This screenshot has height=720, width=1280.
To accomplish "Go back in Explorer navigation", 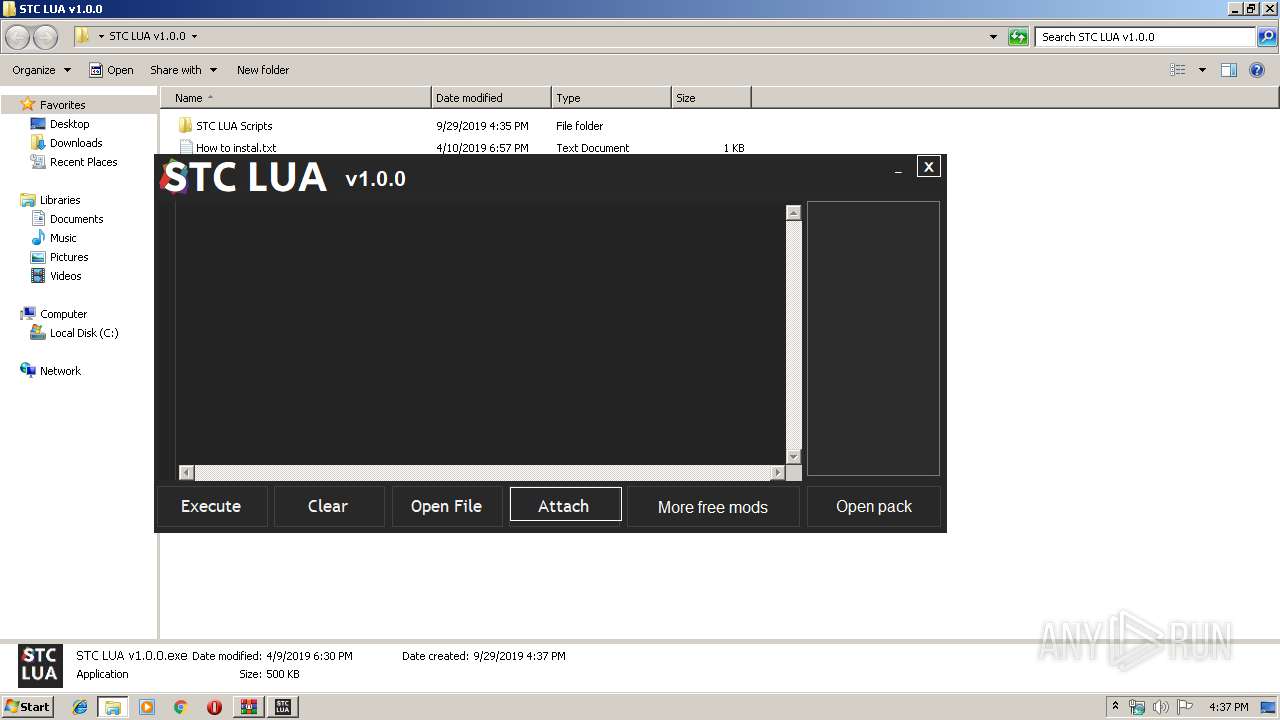I will (x=18, y=37).
